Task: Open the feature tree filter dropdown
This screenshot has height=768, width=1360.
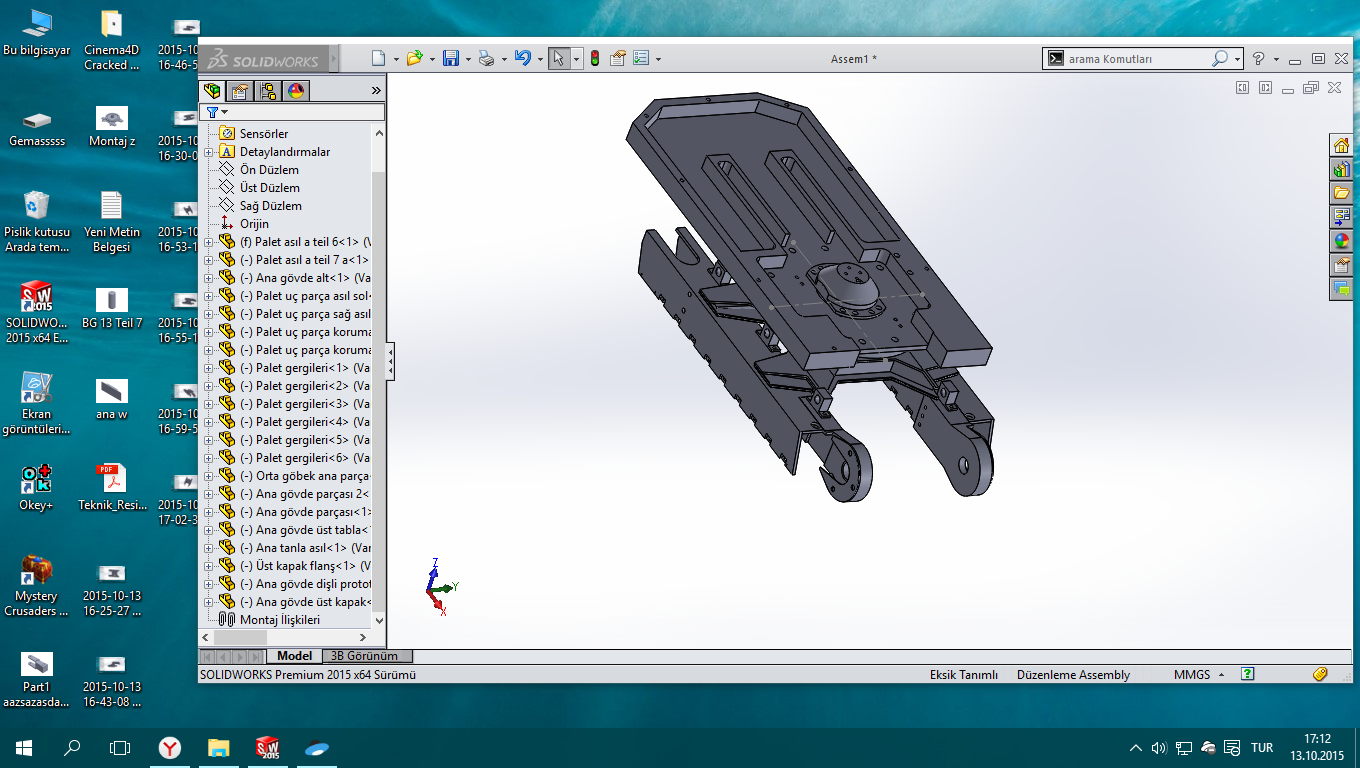Action: (x=216, y=112)
